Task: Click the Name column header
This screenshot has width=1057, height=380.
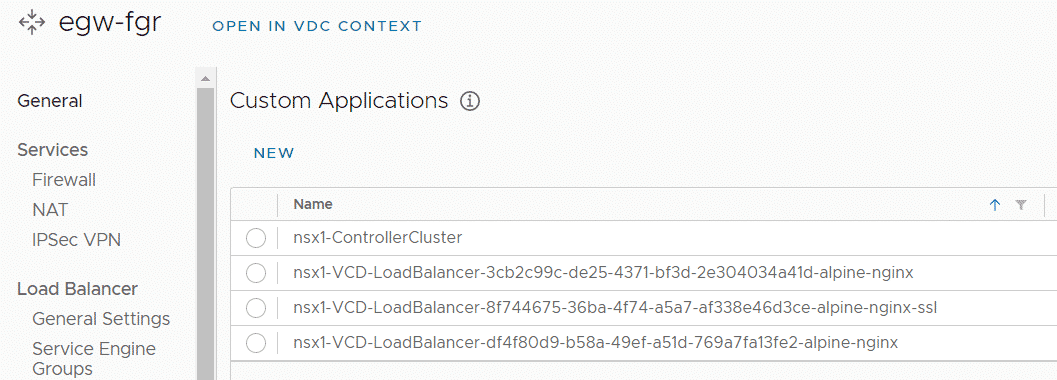Action: [x=313, y=204]
